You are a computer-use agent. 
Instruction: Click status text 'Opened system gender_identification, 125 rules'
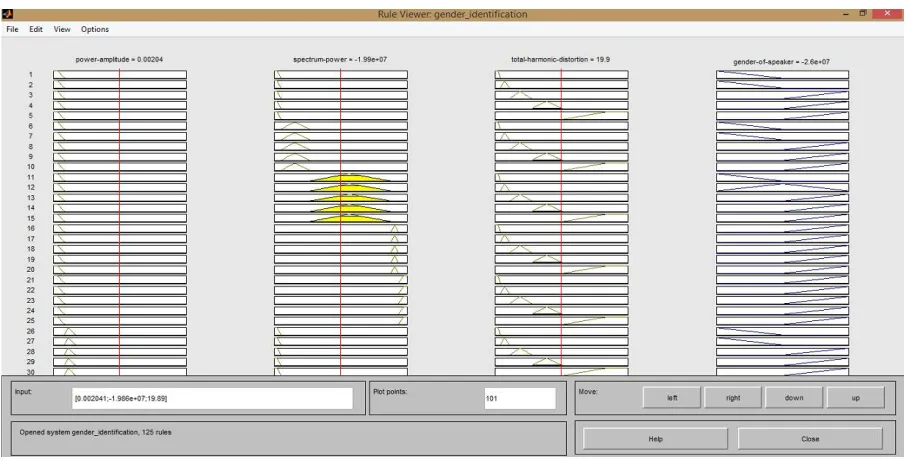(x=95, y=432)
